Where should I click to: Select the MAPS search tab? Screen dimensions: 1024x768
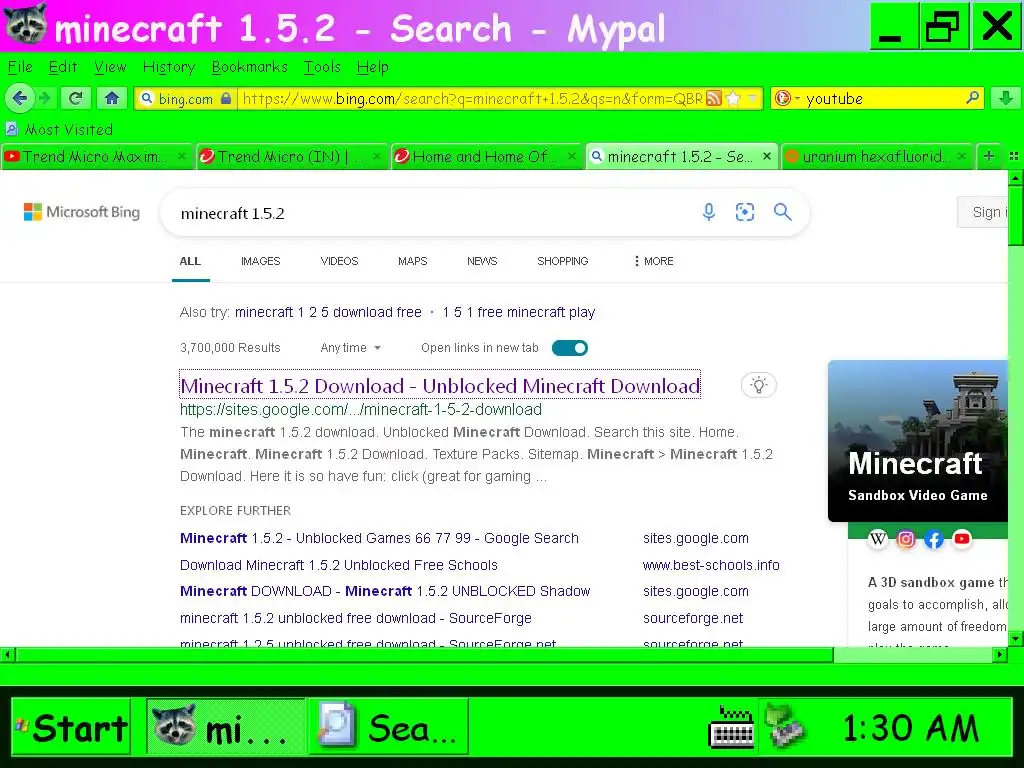(x=412, y=261)
